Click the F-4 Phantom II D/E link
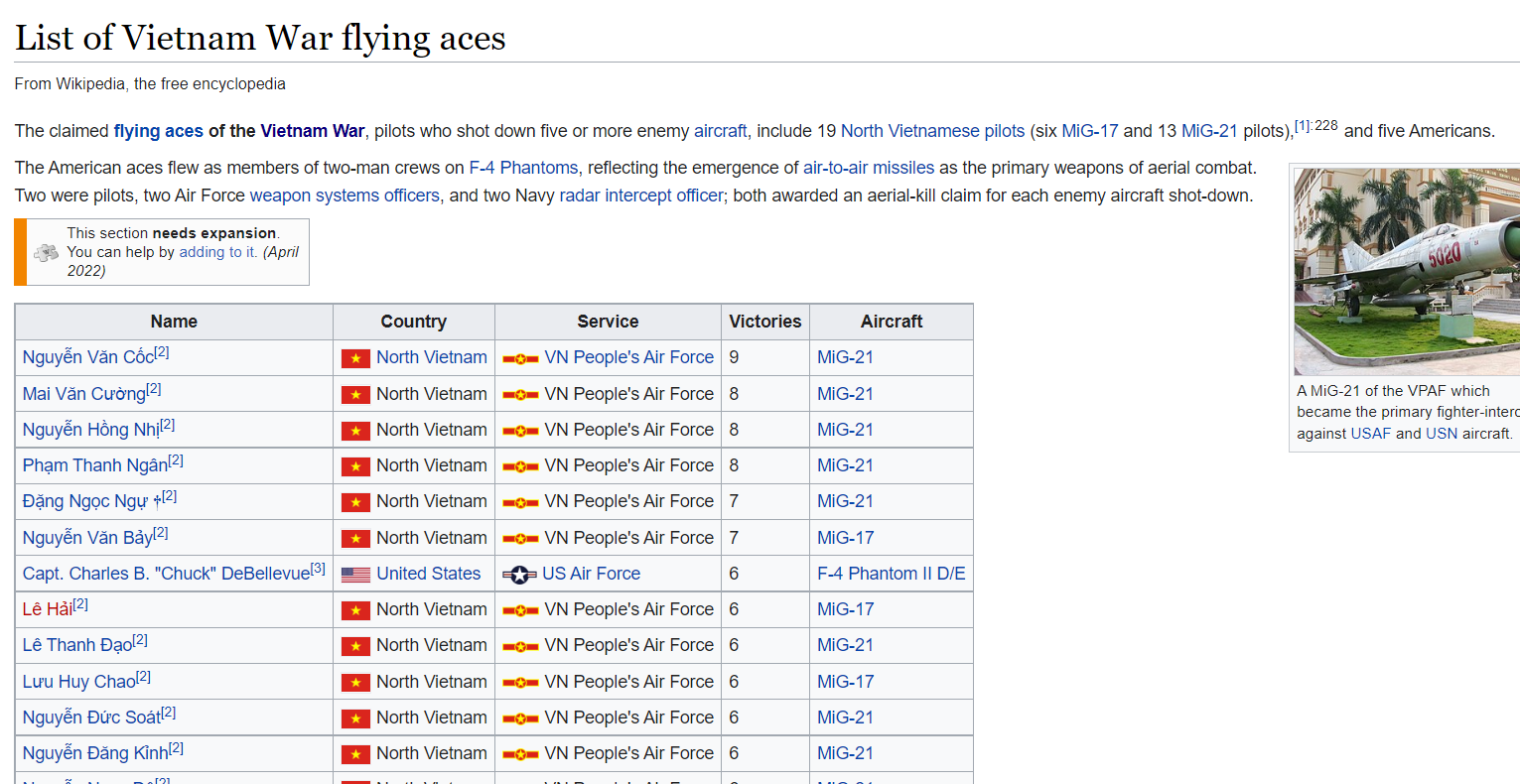Image resolution: width=1520 pixels, height=784 pixels. [x=891, y=574]
